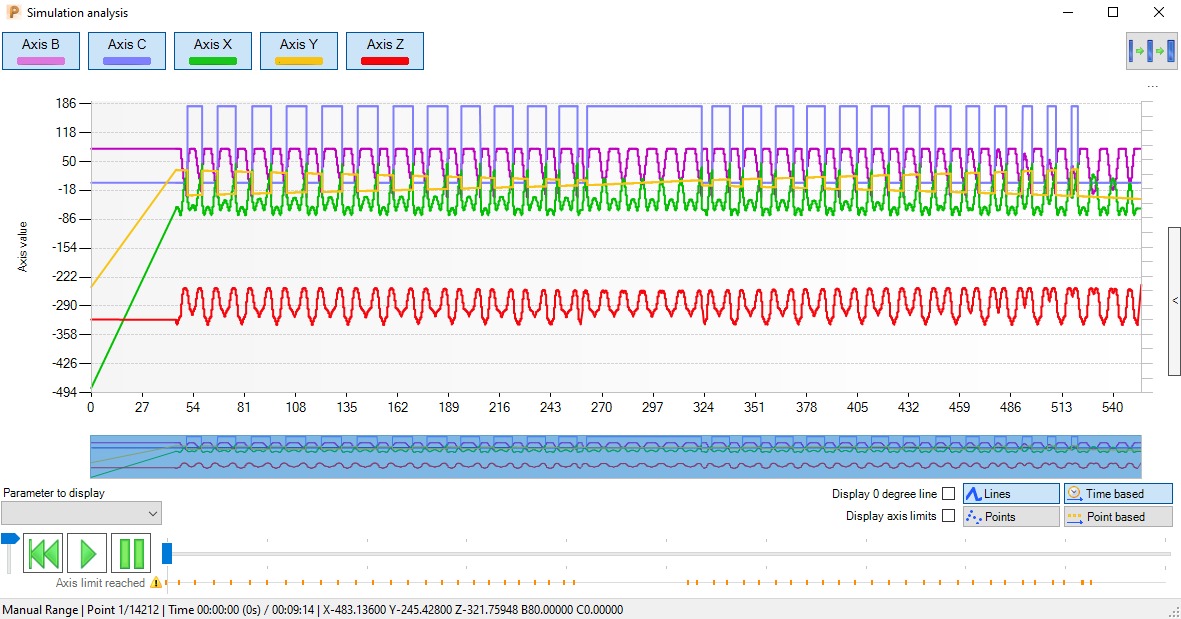Click the axis limit warning icon
1181x619 pixels.
point(156,583)
